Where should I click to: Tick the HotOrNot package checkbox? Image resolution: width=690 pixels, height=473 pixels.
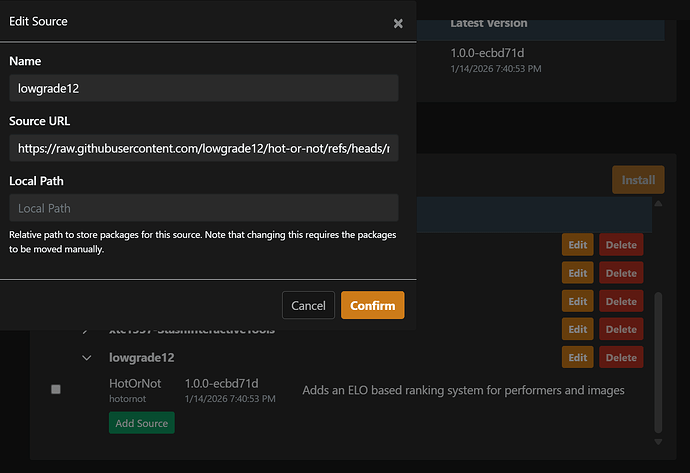(x=56, y=389)
